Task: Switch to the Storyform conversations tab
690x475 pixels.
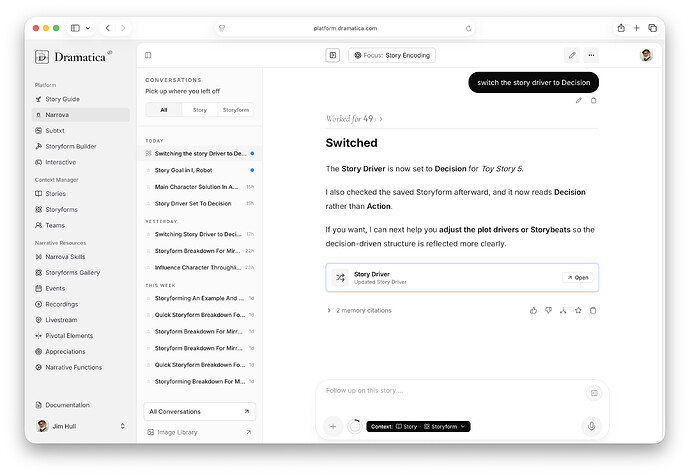Action: (236, 110)
